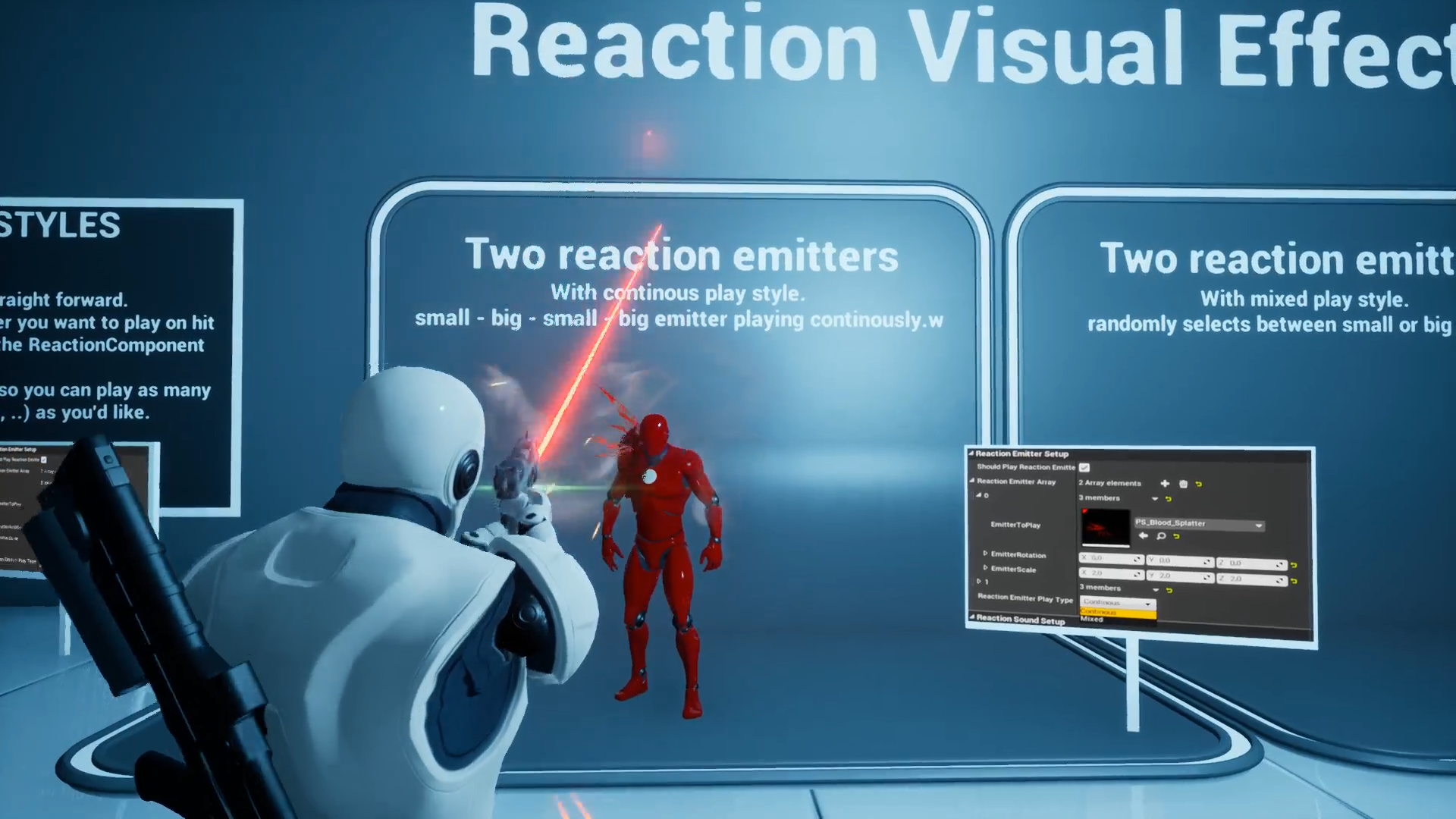Browse to the asset with the magnifier icon
This screenshot has width=1456, height=819.
[1161, 536]
